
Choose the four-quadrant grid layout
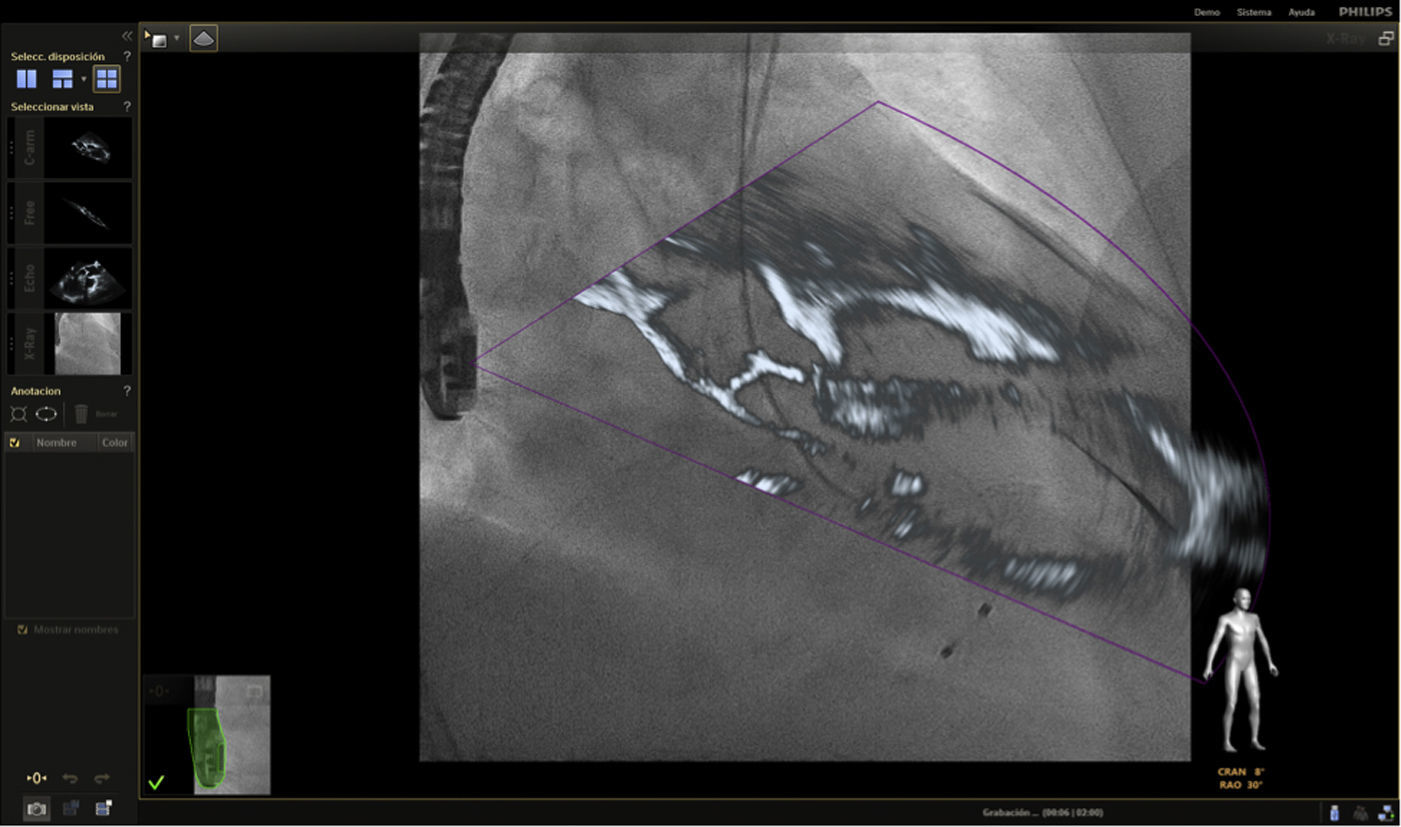[106, 79]
